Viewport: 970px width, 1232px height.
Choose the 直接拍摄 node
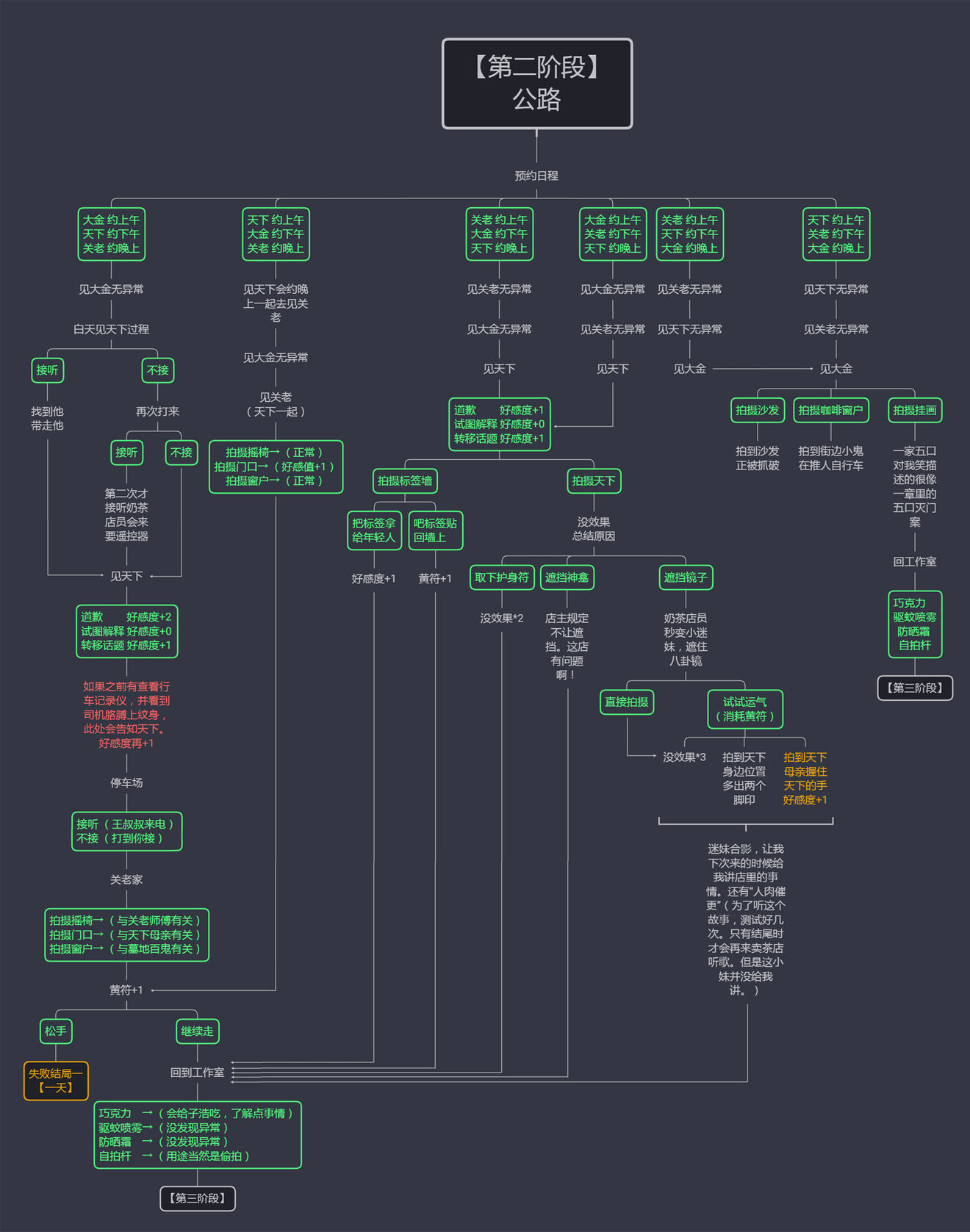[x=627, y=702]
